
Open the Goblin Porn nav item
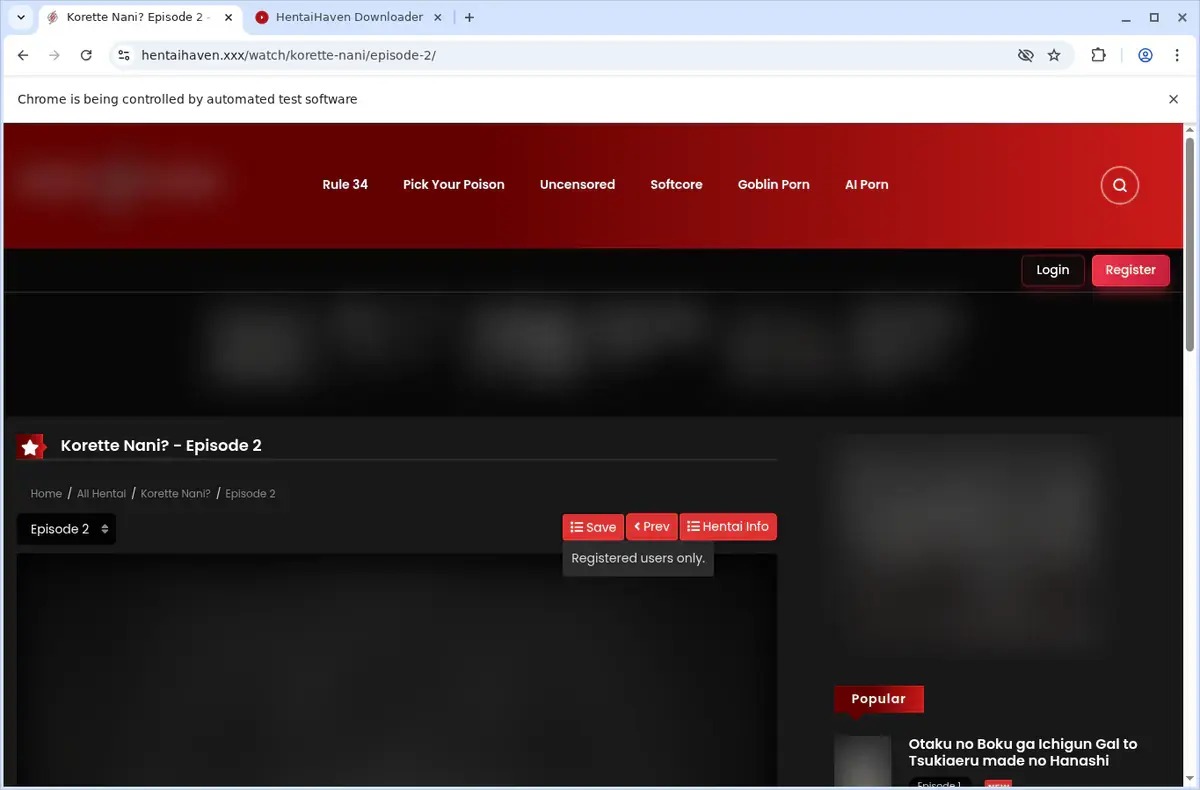(774, 185)
